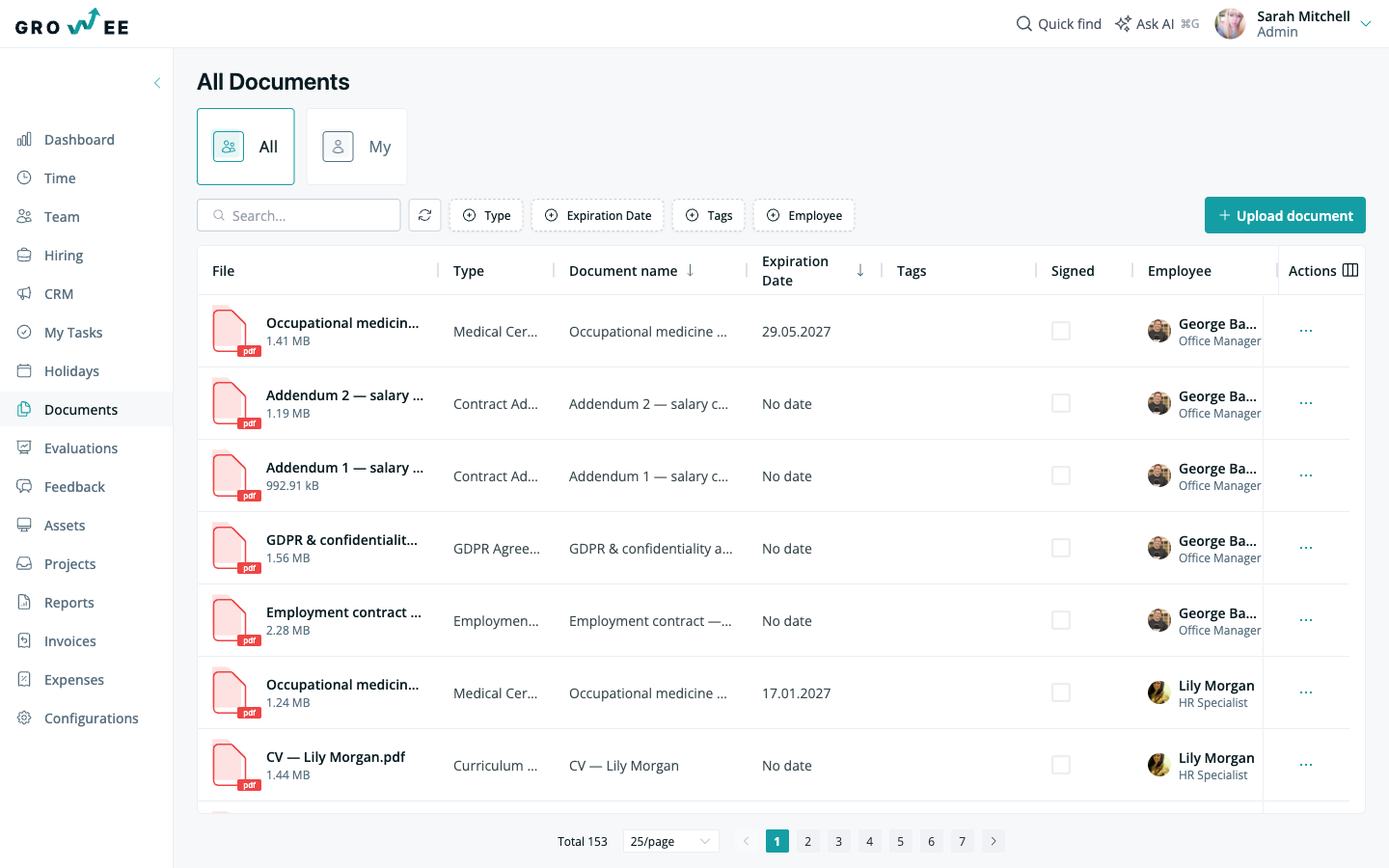
Task: Sort by the Document name arrow
Action: (x=691, y=270)
